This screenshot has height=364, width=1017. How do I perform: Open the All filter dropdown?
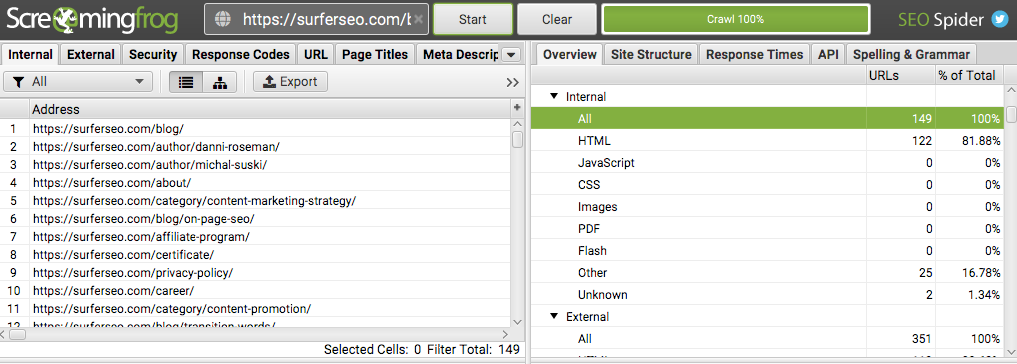[x=78, y=82]
